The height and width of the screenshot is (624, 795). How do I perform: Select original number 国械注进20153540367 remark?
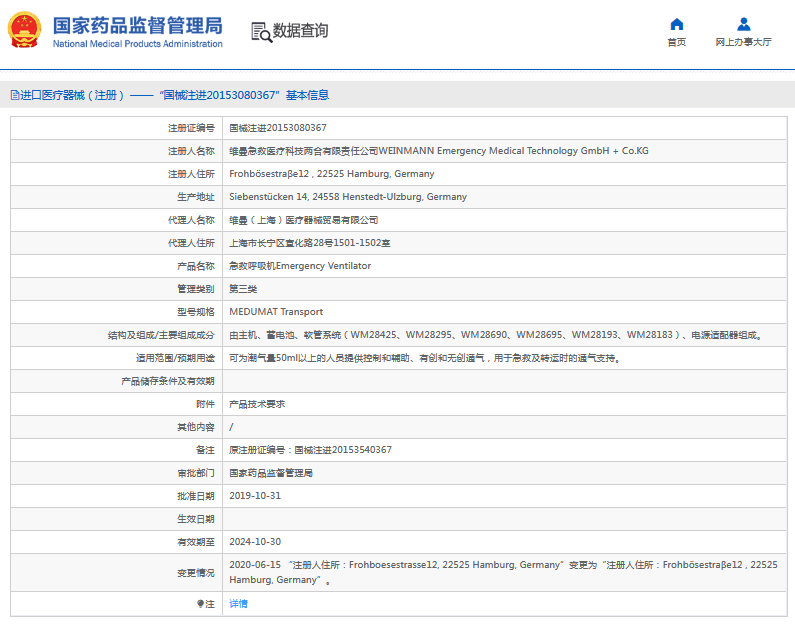tap(310, 450)
